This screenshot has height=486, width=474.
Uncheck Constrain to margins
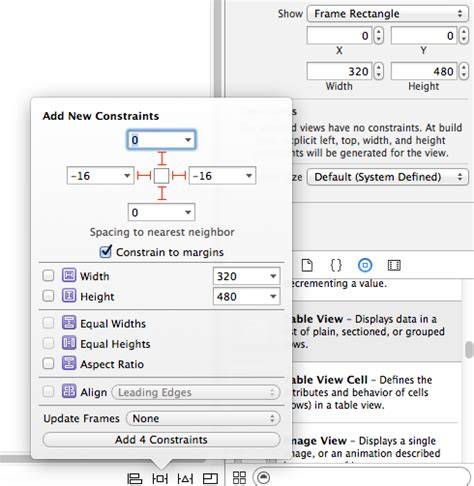coord(106,252)
